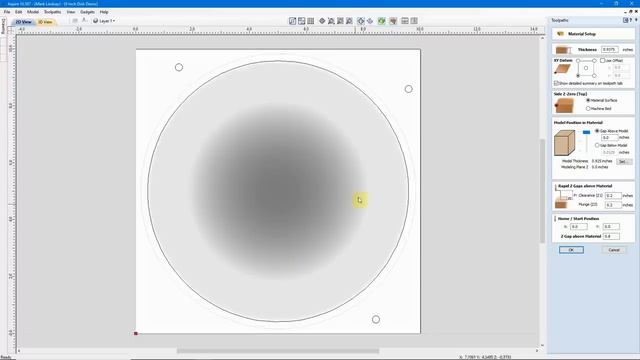
Task: Click the snap options toolbar icon
Action: pyautogui.click(x=361, y=21)
